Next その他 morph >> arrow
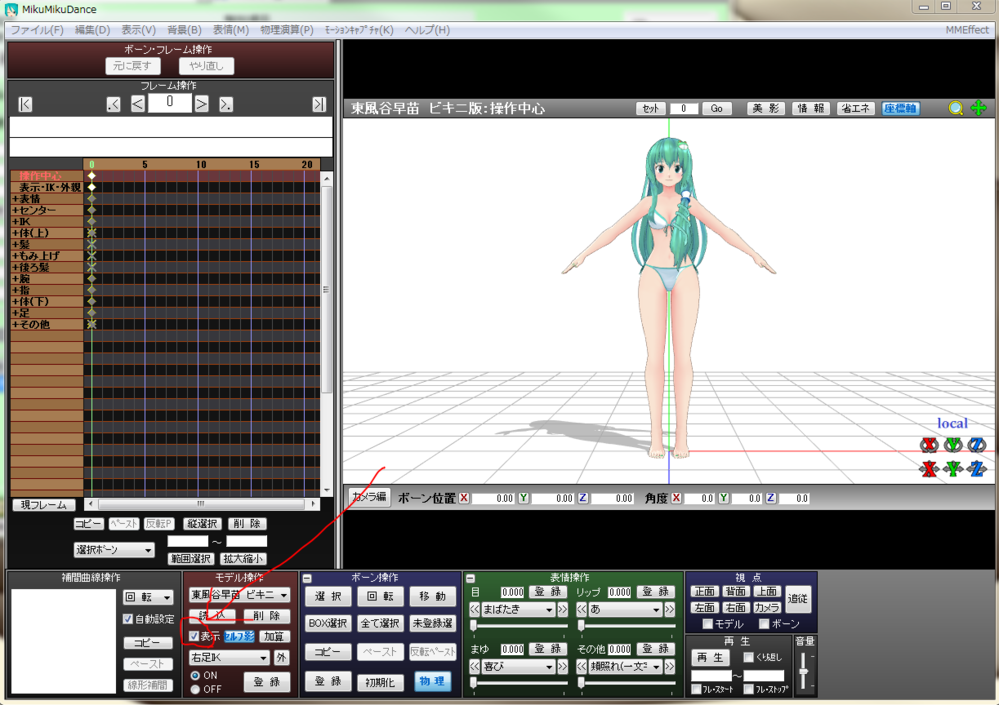 (x=670, y=667)
